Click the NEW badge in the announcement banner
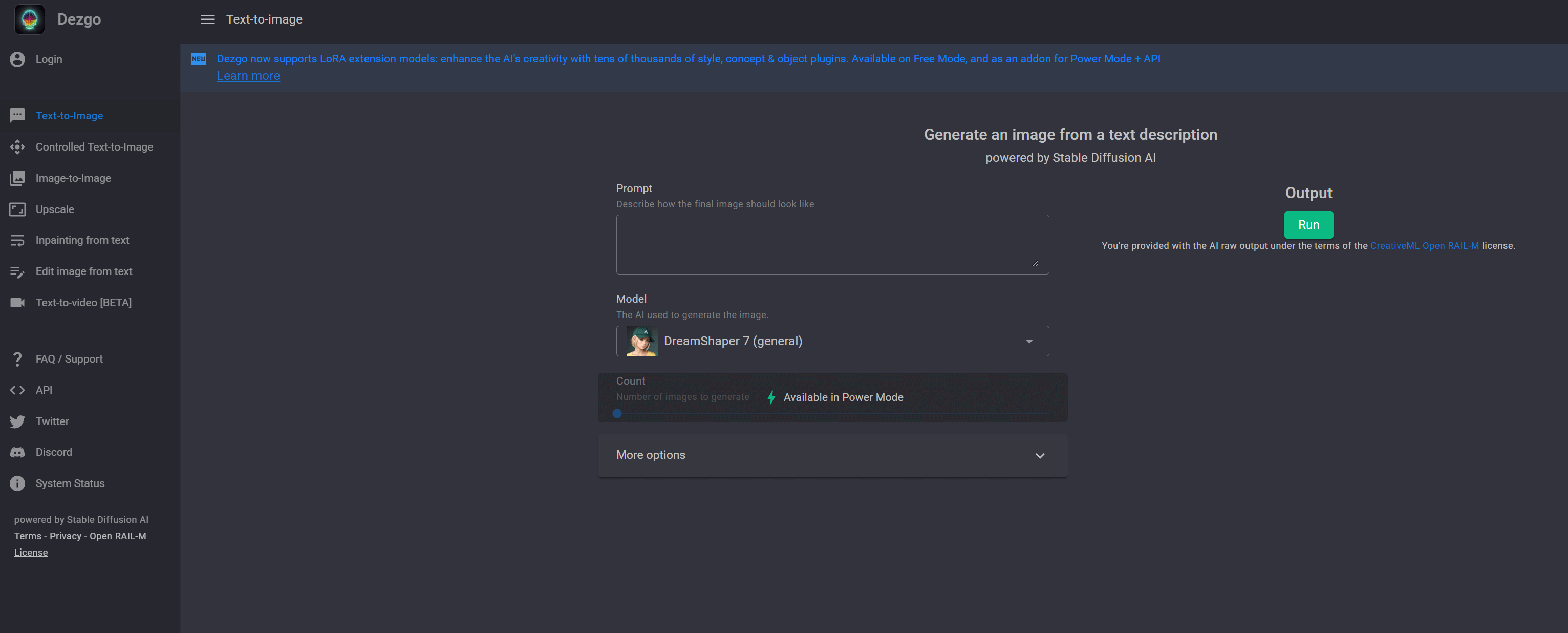Screen dimensions: 1568x633 point(199,58)
